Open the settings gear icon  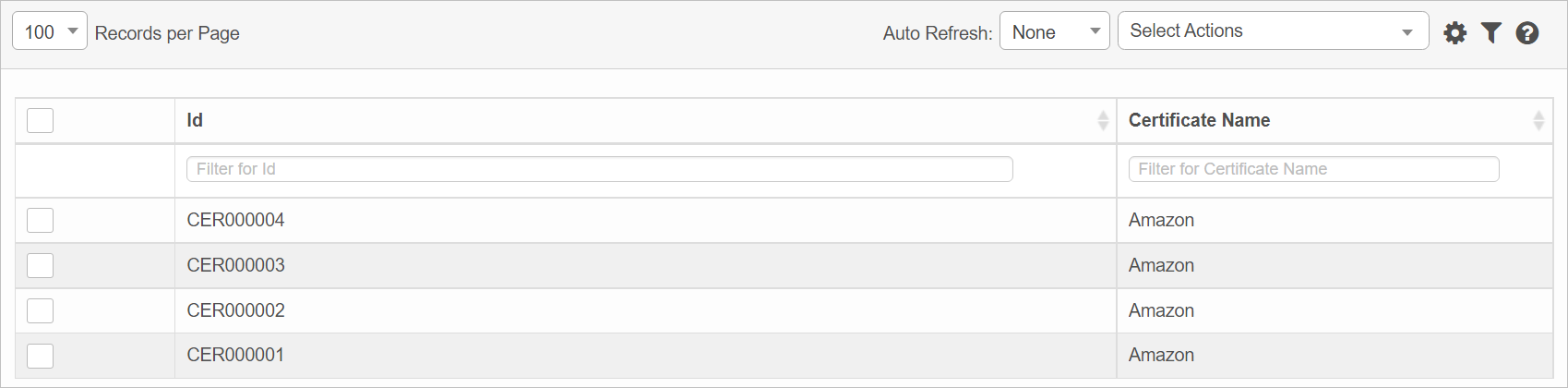[x=1454, y=33]
